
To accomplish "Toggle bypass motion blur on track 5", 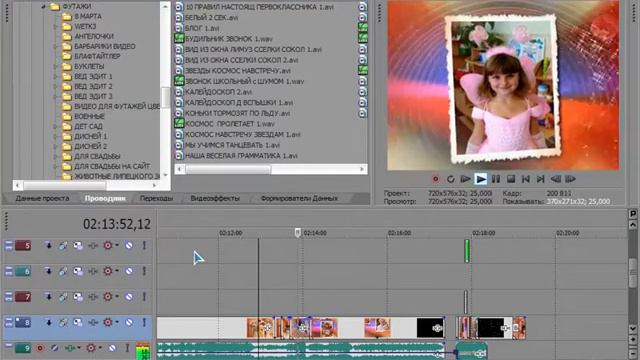I will (x=63, y=246).
